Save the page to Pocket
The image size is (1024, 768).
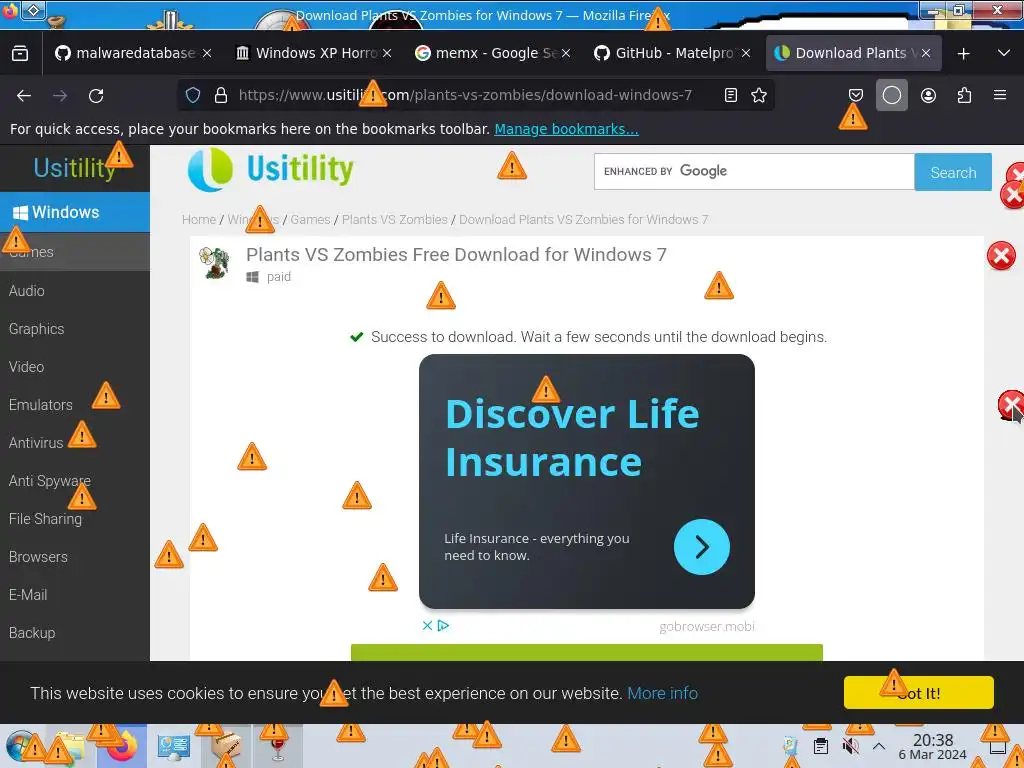click(856, 95)
